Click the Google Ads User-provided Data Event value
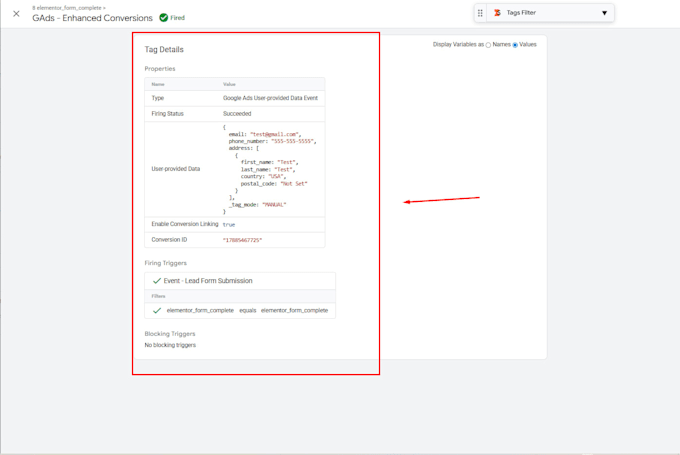This screenshot has height=455, width=680. click(270, 98)
